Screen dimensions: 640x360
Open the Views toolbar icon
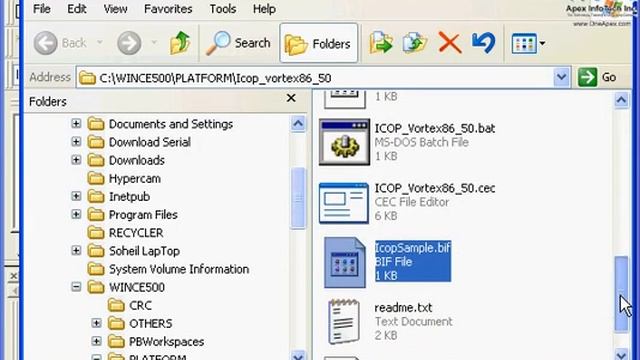[x=524, y=43]
